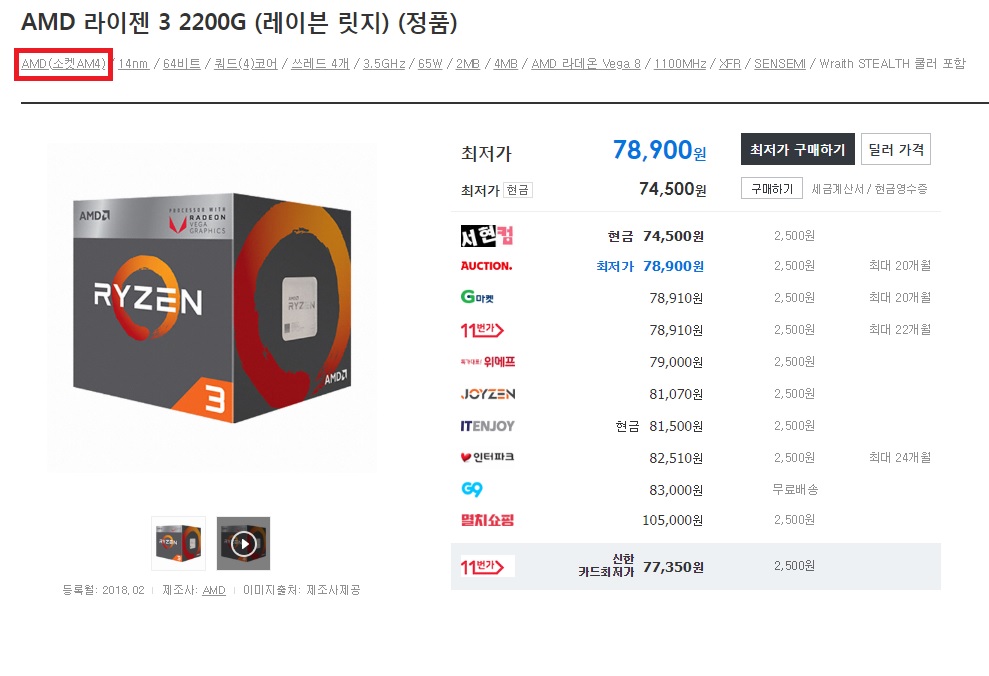
Task: Open the AMD(소켓AM4) spec link
Action: tap(64, 64)
